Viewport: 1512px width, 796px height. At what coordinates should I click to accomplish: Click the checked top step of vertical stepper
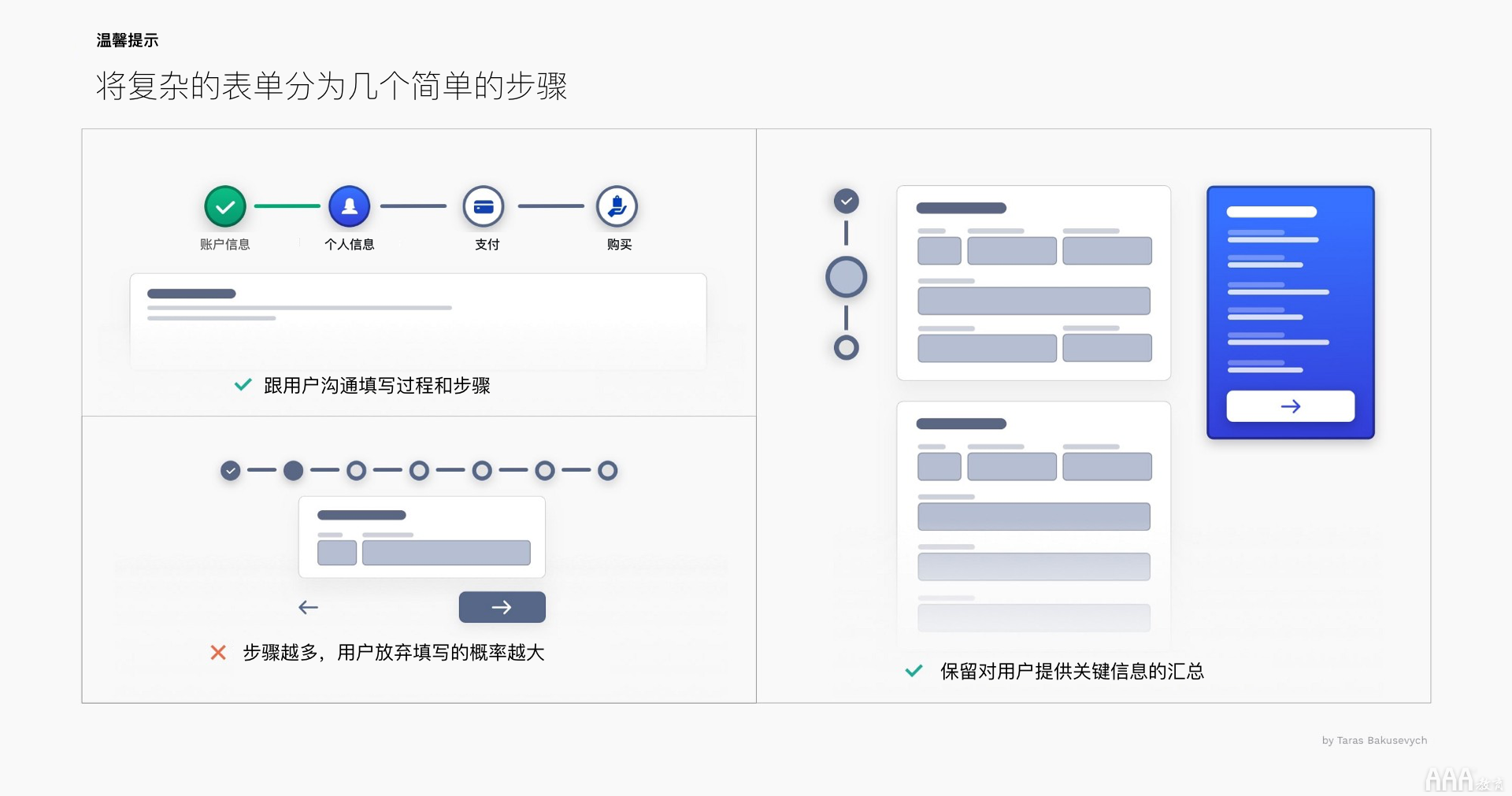[846, 202]
